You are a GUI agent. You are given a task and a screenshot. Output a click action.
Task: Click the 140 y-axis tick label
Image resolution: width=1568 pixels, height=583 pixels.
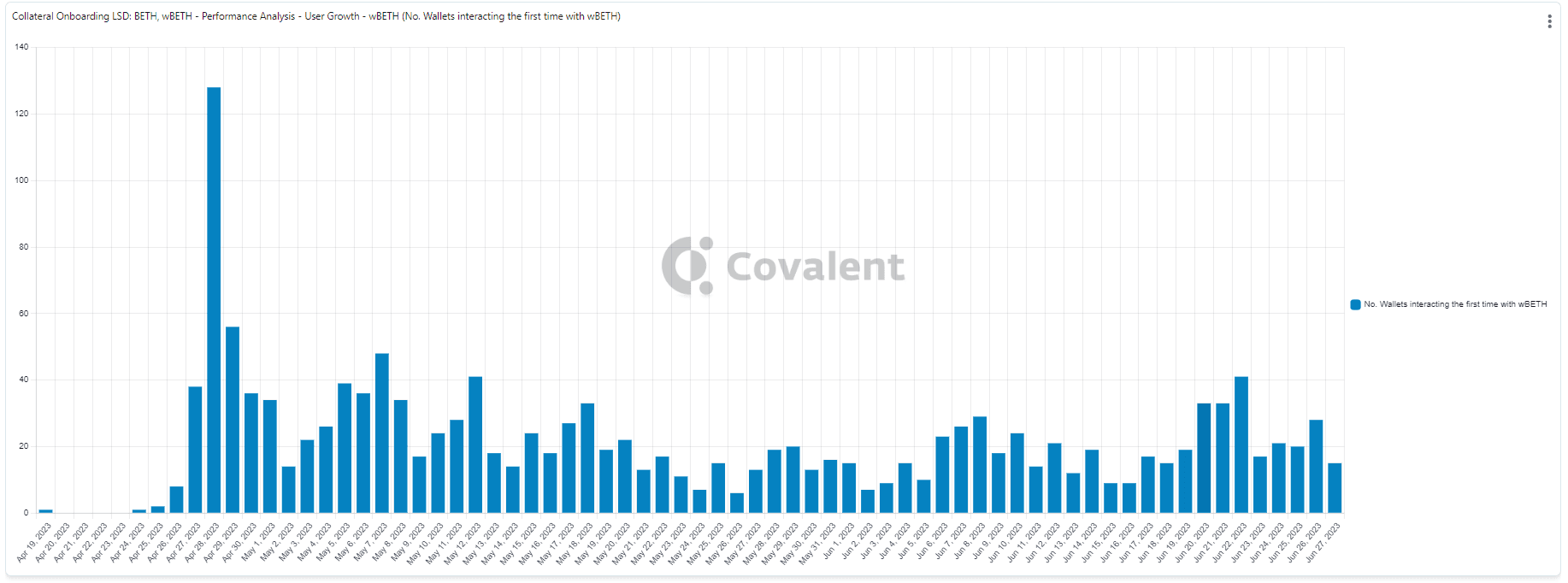[21, 47]
